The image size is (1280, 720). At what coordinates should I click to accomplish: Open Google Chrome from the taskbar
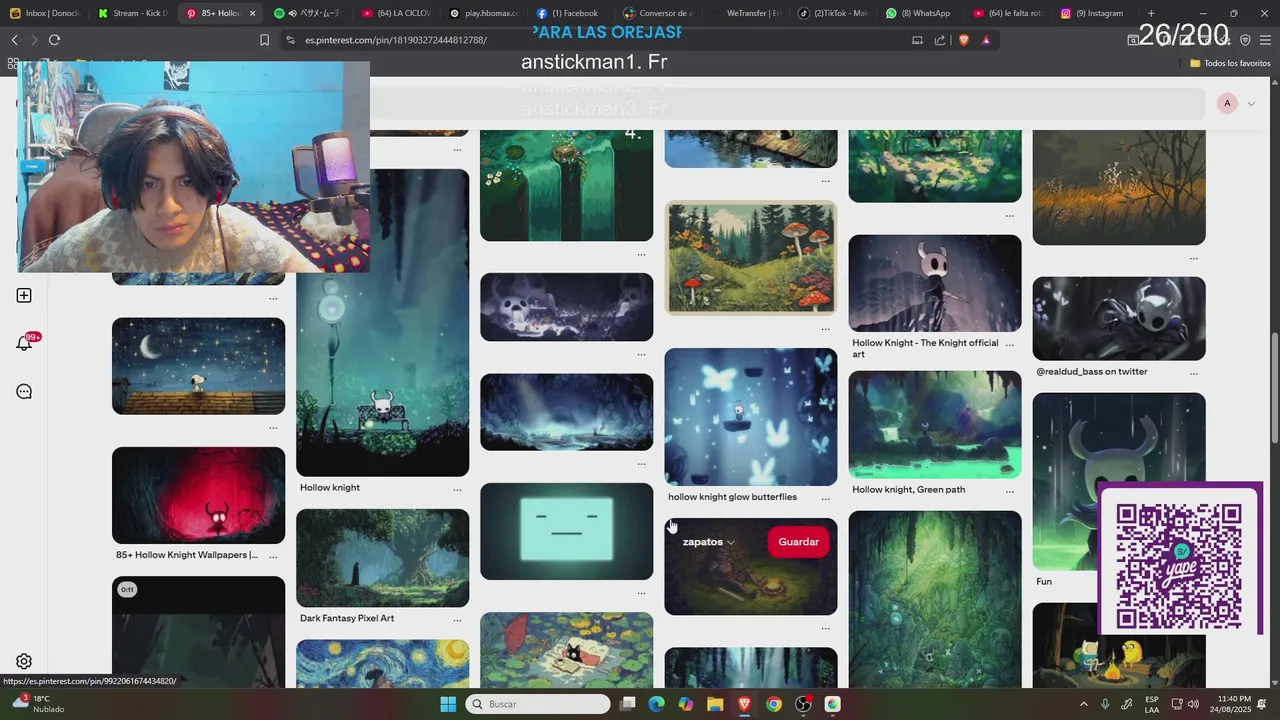(x=773, y=704)
